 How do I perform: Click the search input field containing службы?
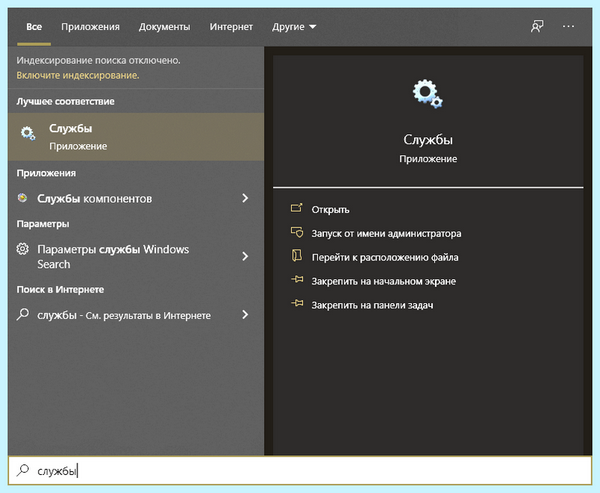(x=300, y=470)
